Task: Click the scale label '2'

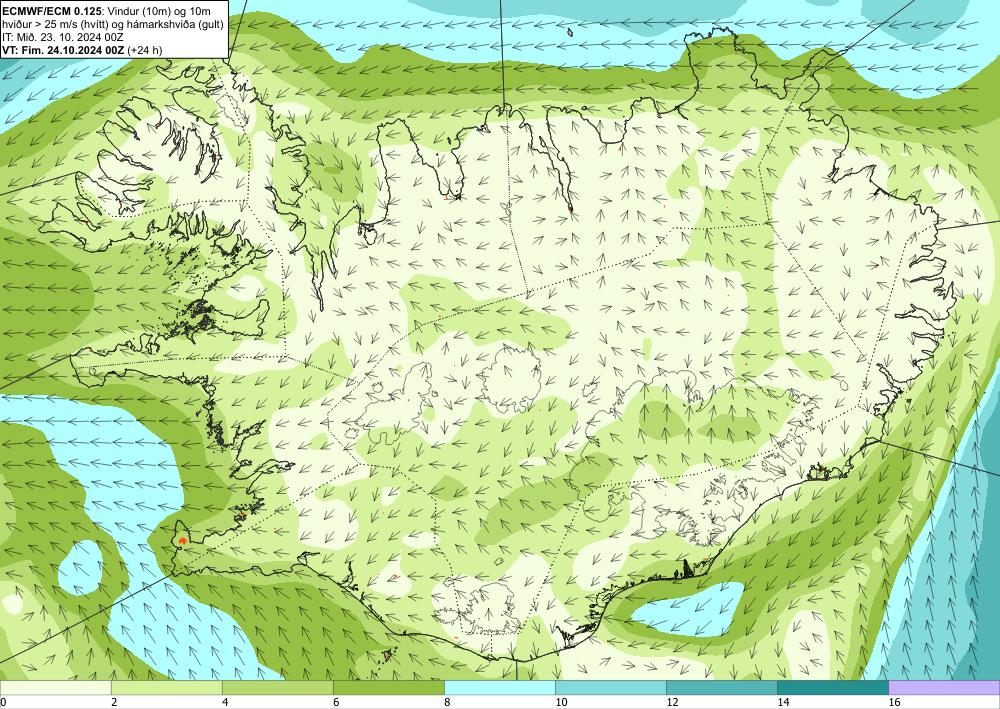Action: click(114, 703)
